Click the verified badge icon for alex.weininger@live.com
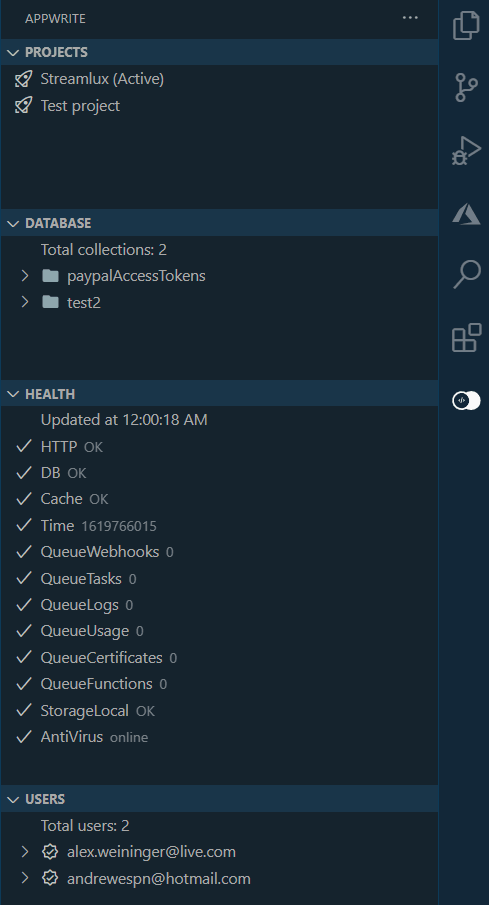Screen dimensions: 489x905 pos(51,852)
